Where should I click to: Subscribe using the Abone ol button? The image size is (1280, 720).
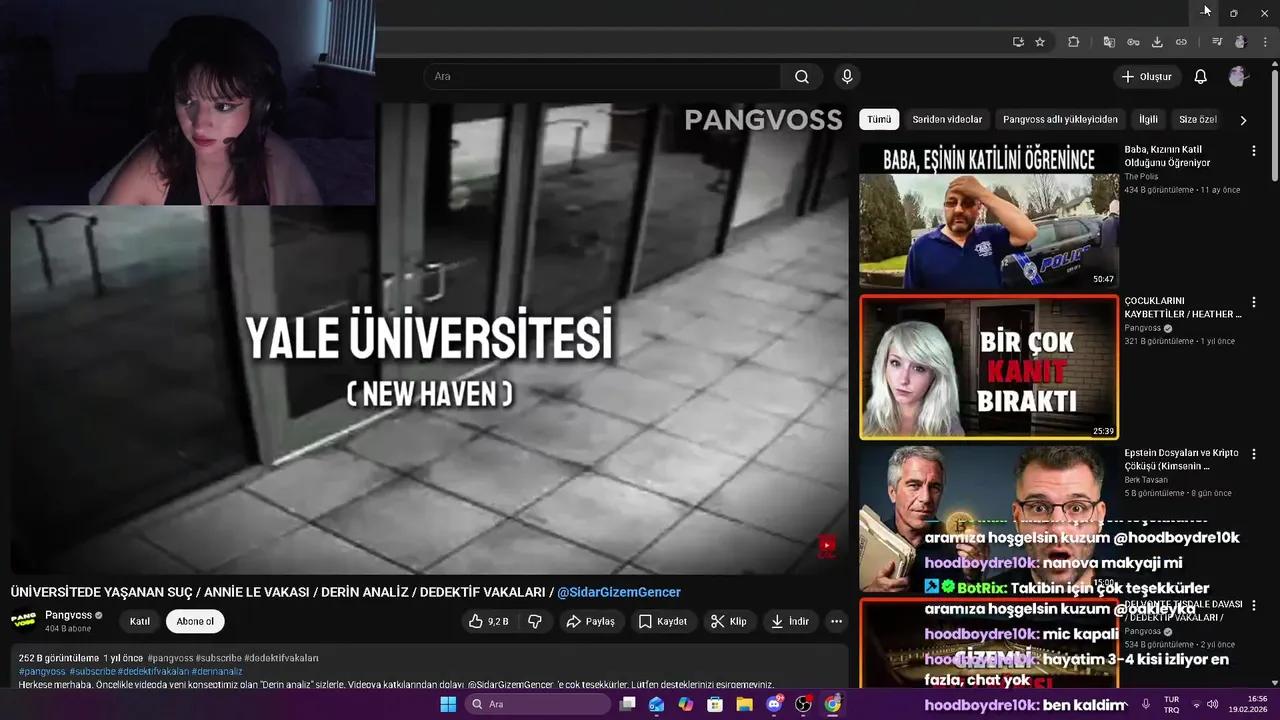click(x=195, y=621)
